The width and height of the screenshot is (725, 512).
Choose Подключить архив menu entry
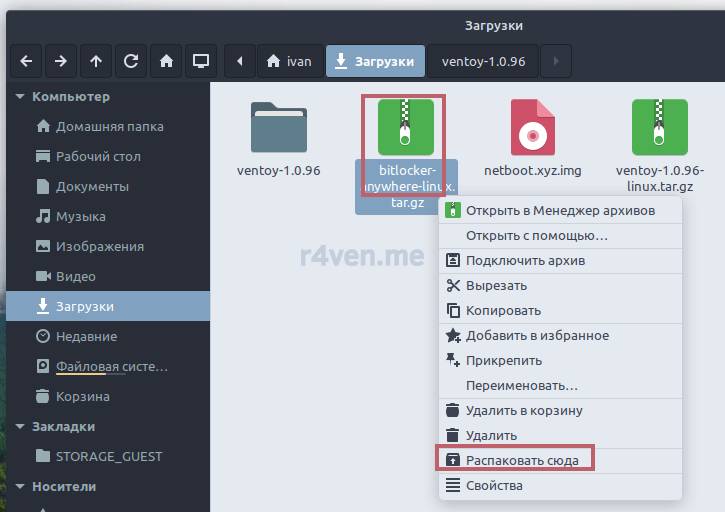(x=525, y=260)
